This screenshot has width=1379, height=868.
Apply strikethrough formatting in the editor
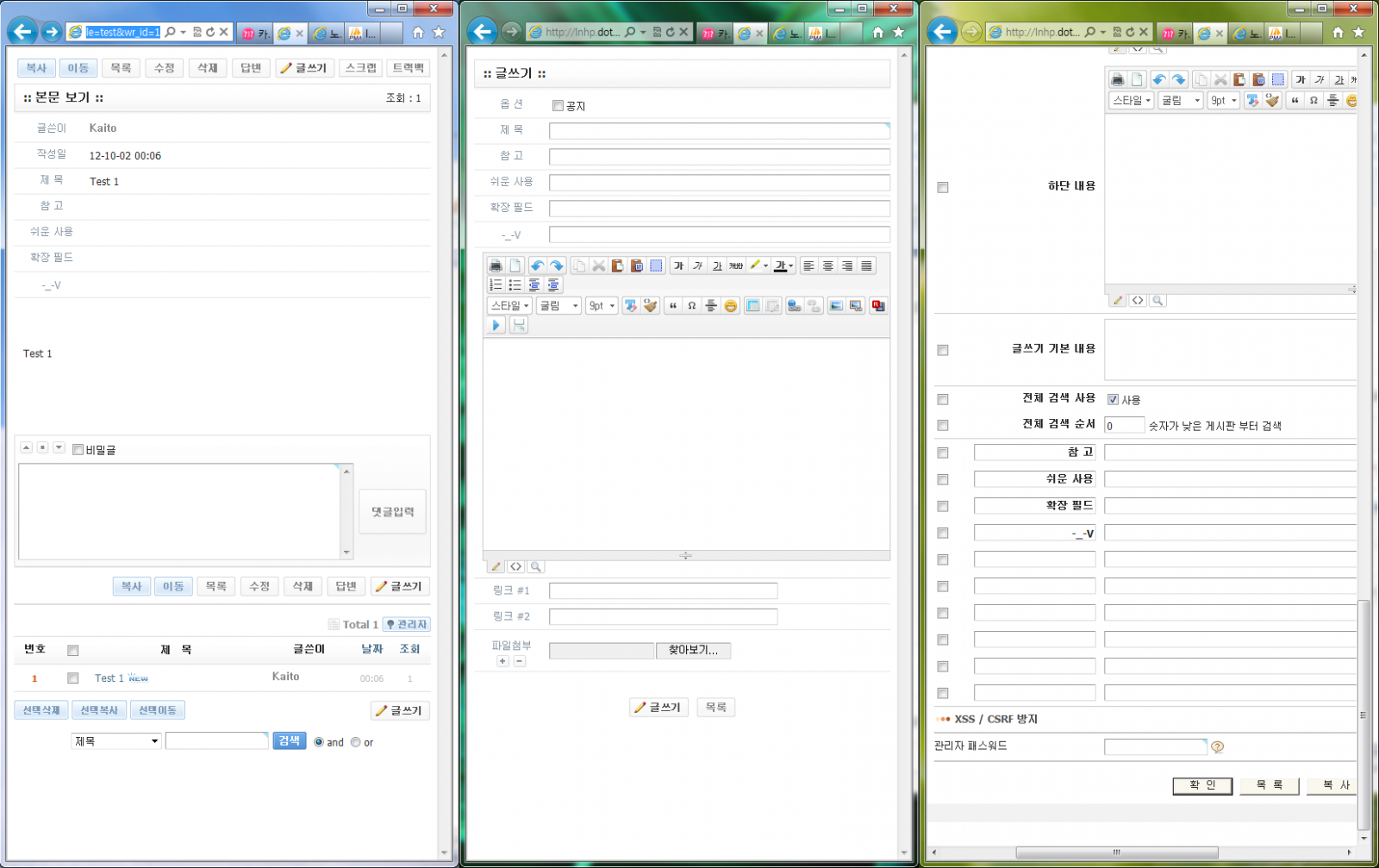tap(736, 266)
